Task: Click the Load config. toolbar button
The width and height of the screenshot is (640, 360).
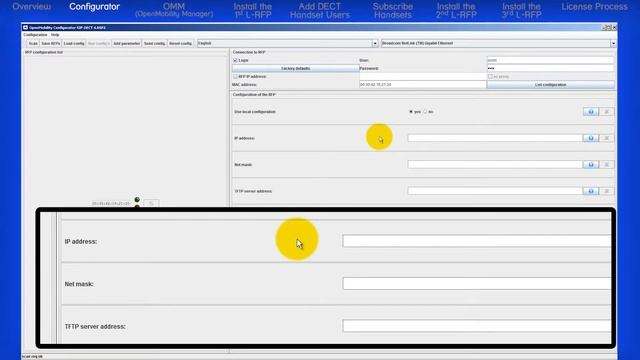Action: coord(74,43)
